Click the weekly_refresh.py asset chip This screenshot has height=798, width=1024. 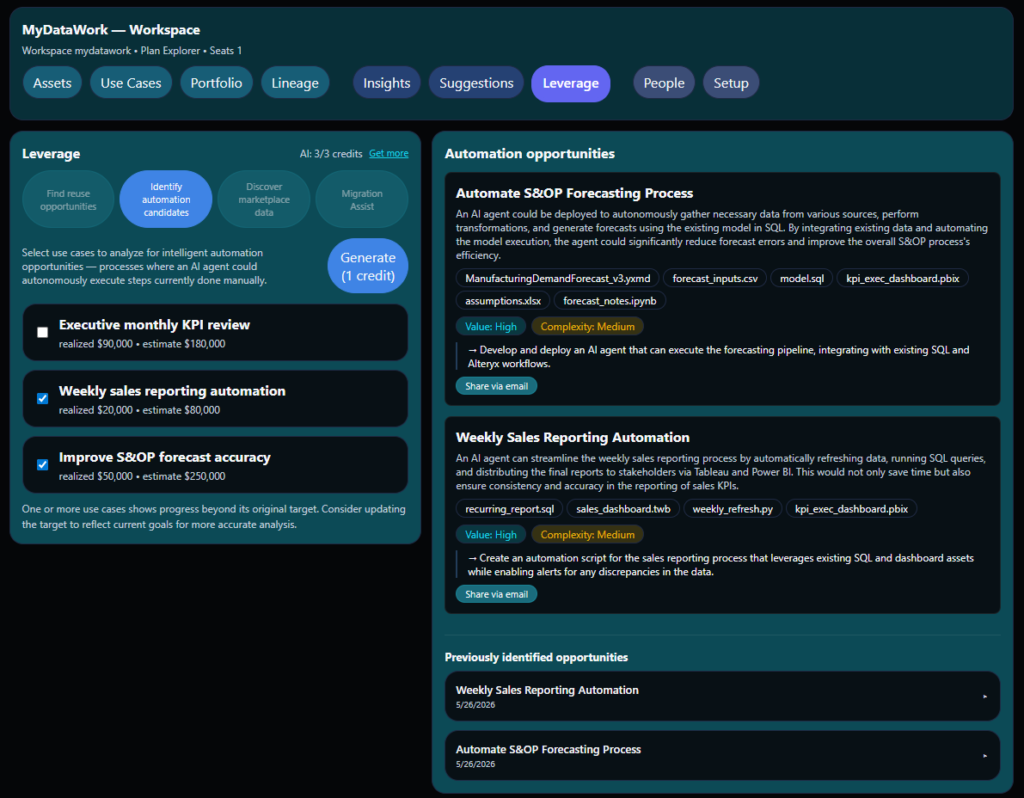click(732, 509)
